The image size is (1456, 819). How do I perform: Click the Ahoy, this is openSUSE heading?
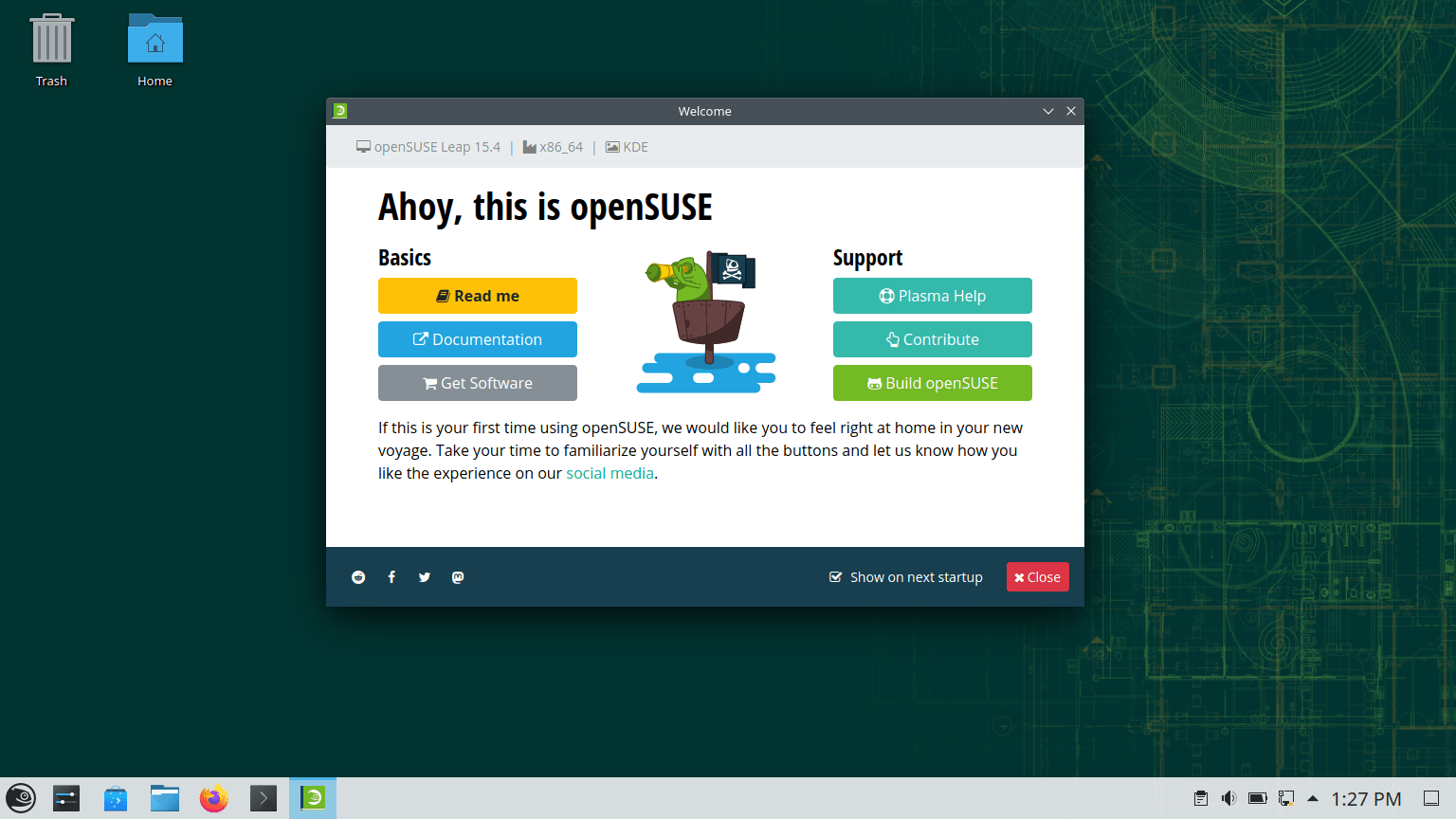(x=545, y=208)
